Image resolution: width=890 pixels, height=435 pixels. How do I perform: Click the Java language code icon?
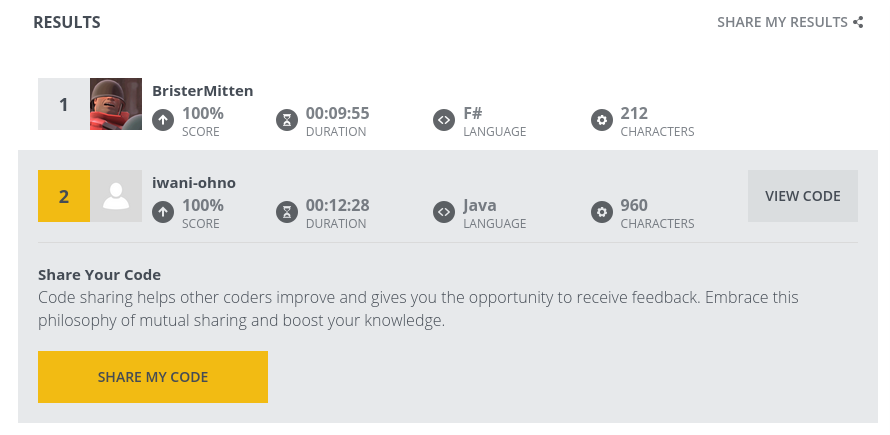[x=444, y=212]
